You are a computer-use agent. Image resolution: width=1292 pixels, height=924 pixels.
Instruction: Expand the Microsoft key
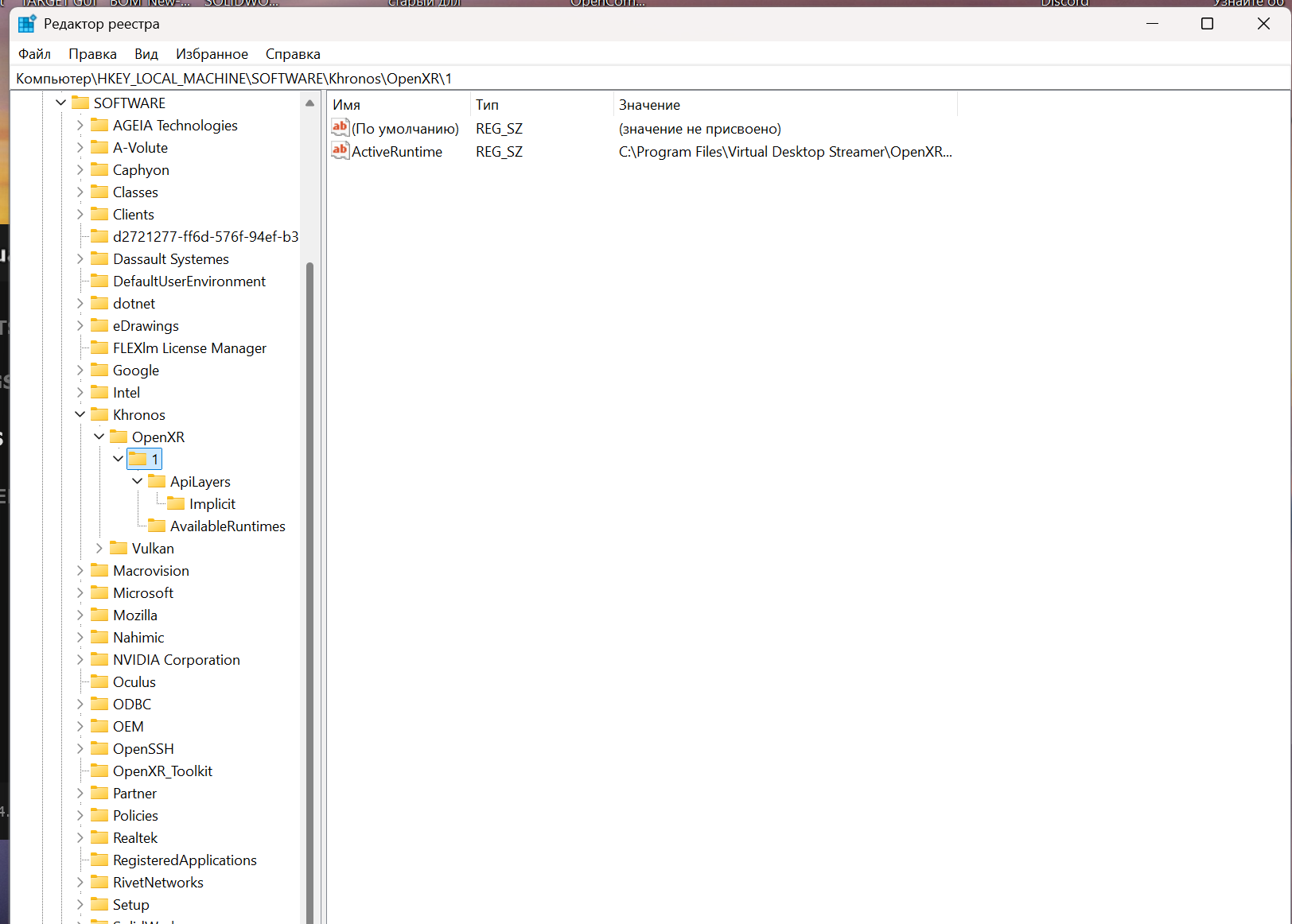(x=80, y=592)
